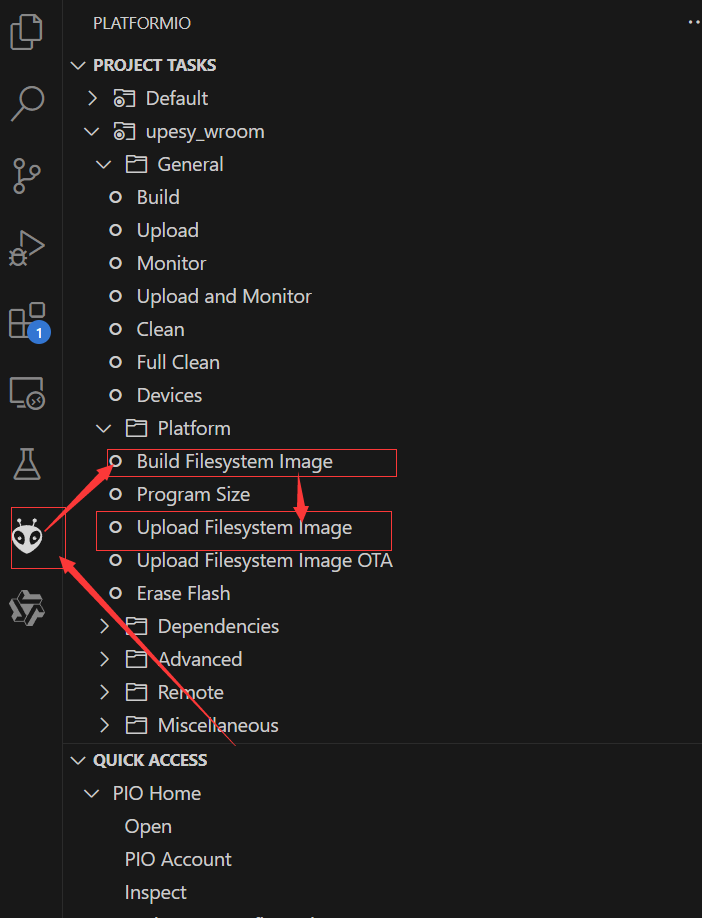The height and width of the screenshot is (918, 702).
Task: Click the circle icon beside Clean
Action: point(116,330)
